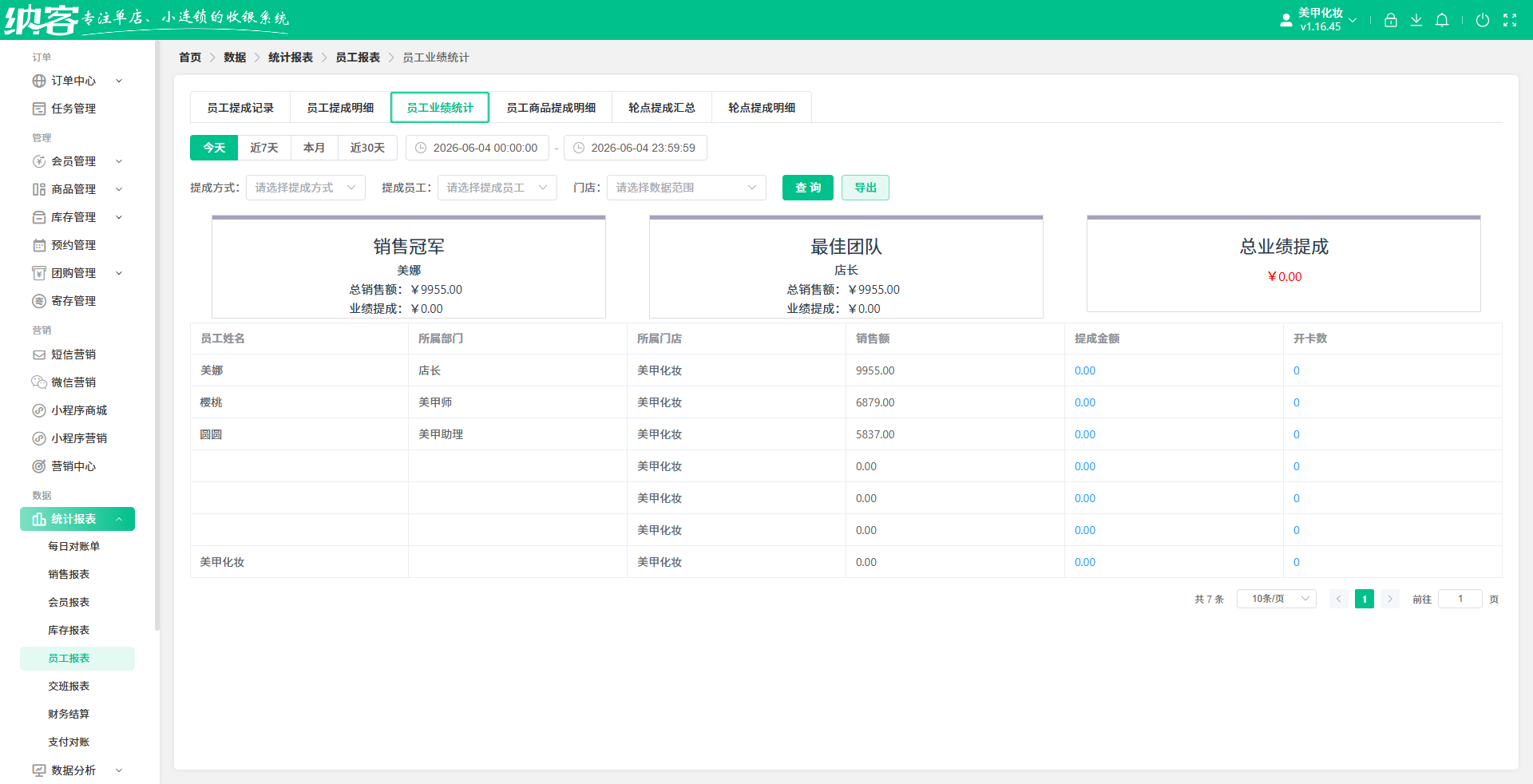The width and height of the screenshot is (1533, 784).
Task: Switch to the 员工提成明细 tab
Action: point(340,108)
